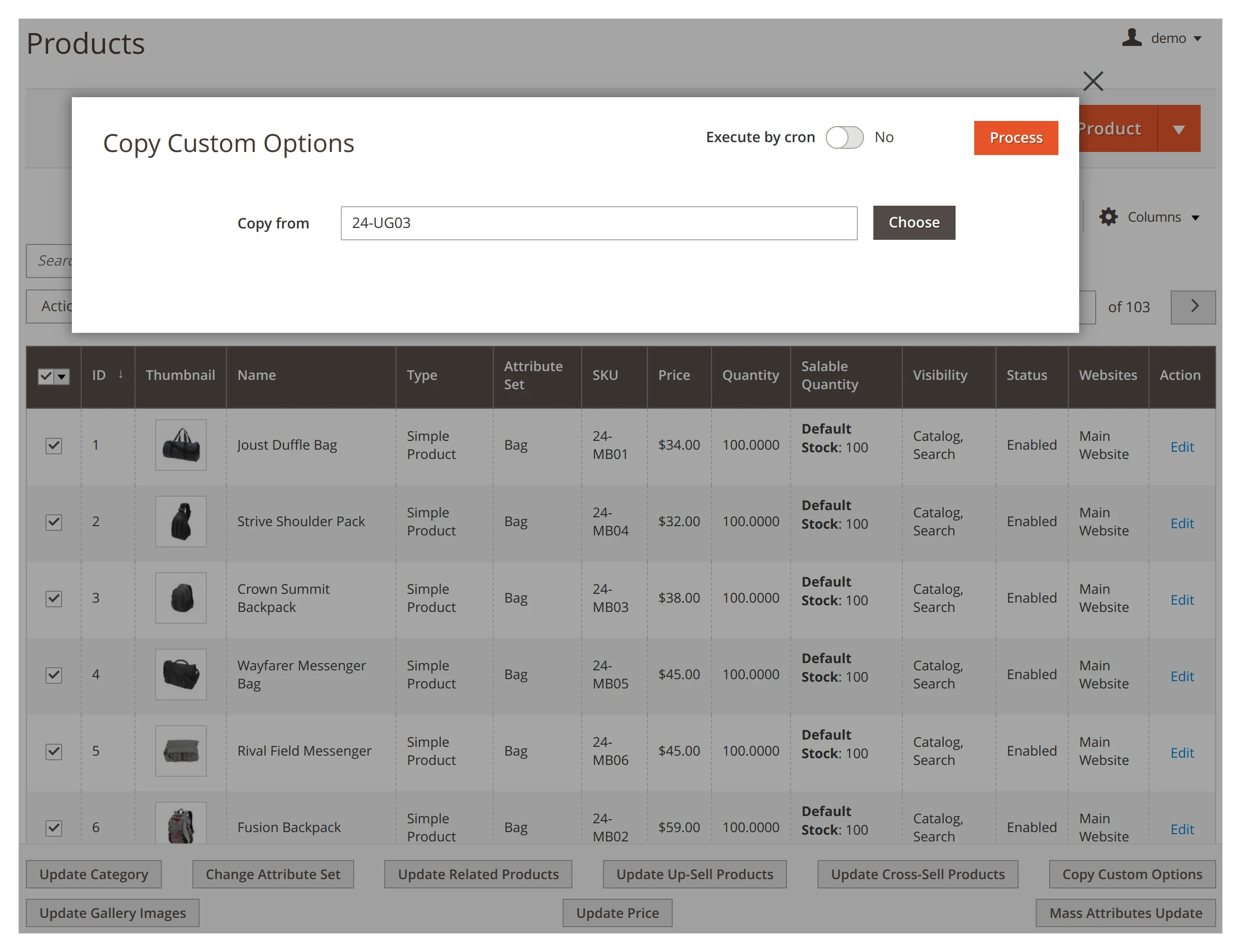The height and width of the screenshot is (952, 1241).
Task: Uncheck the Rival Field Messenger row checkbox
Action: click(53, 751)
